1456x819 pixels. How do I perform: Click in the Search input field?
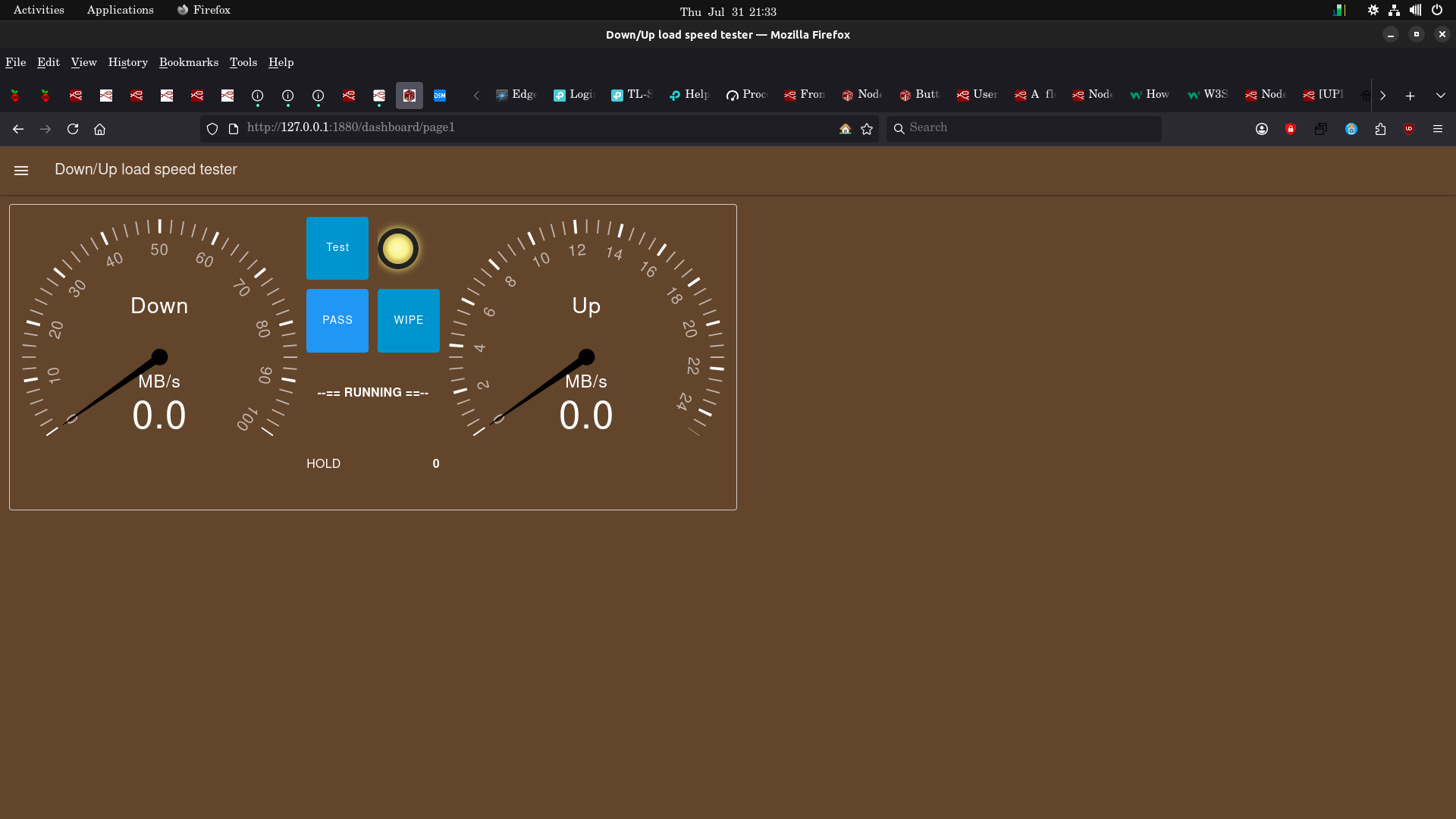[x=1024, y=128]
